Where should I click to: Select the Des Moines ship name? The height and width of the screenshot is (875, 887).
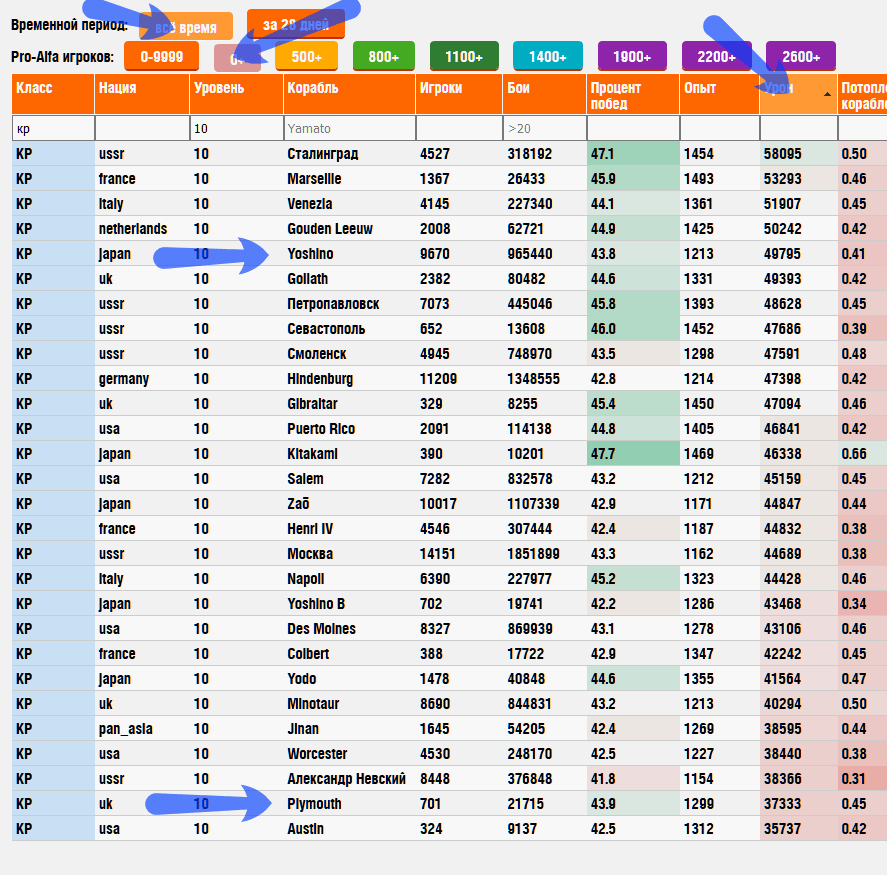pos(321,628)
